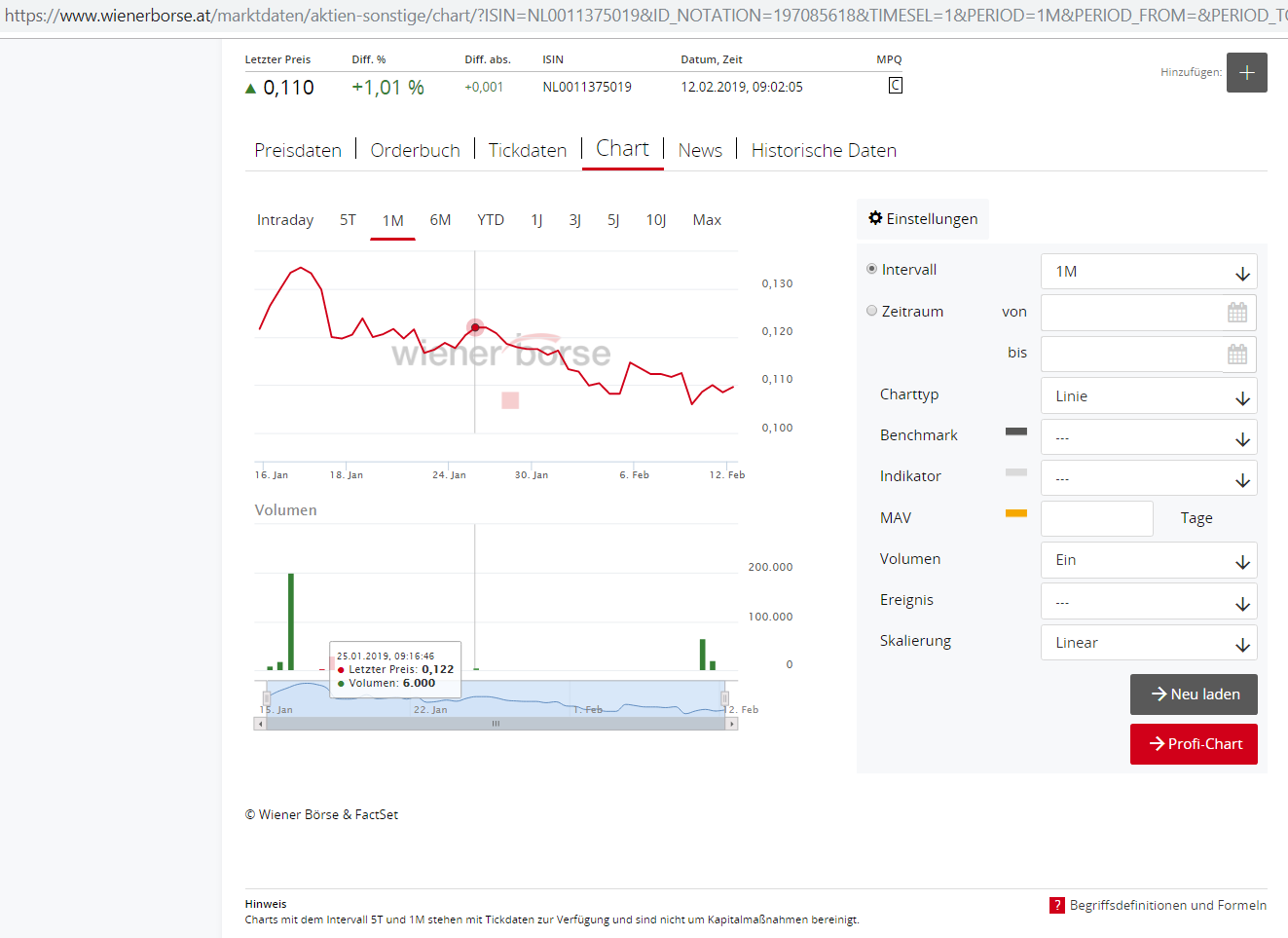
Task: Switch to the Tickdaten tab
Action: click(x=527, y=150)
